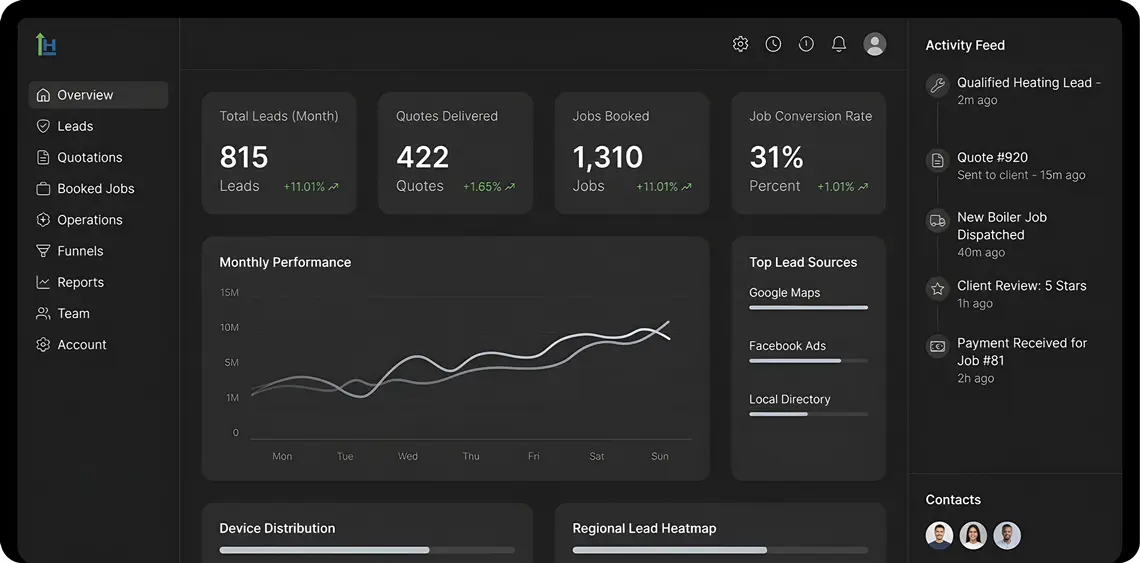Screen dimensions: 1140x563
Task: Click the Booked Jobs briefcase icon
Action: click(43, 189)
